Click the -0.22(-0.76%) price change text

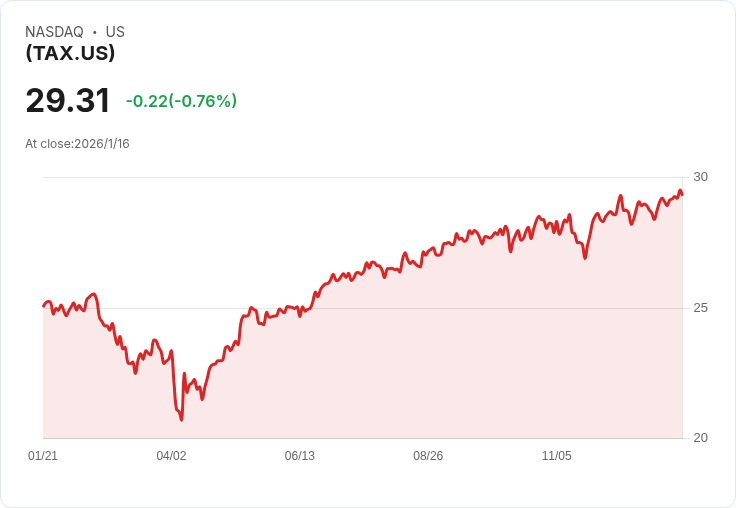click(181, 101)
